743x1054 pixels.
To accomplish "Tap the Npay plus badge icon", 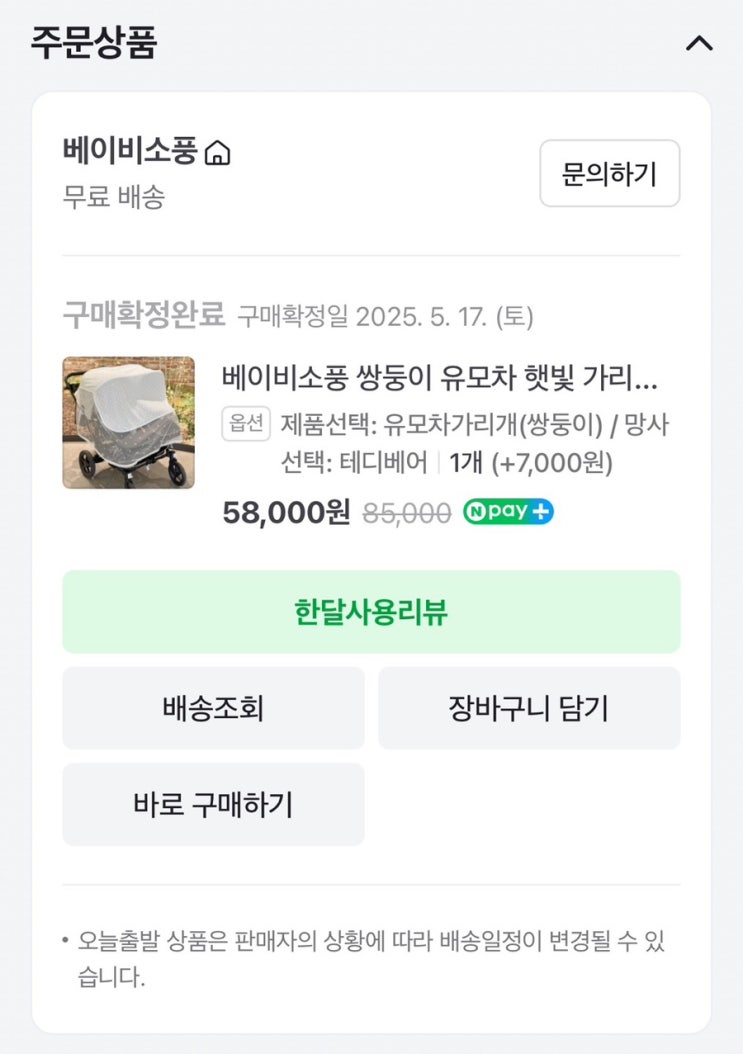I will (x=508, y=512).
